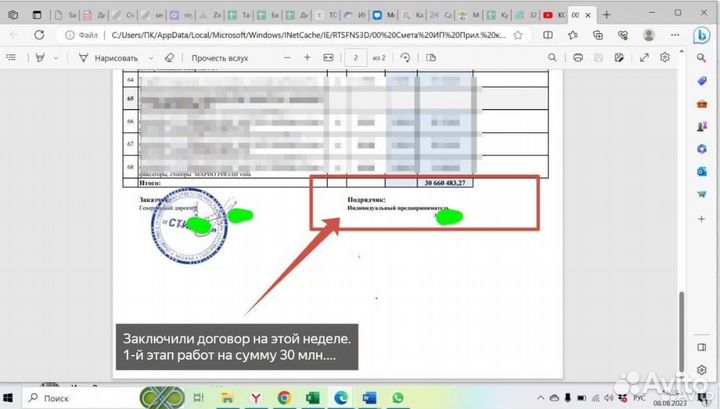
Task: Switch to the YouTube 'КС' tab
Action: (x=554, y=15)
